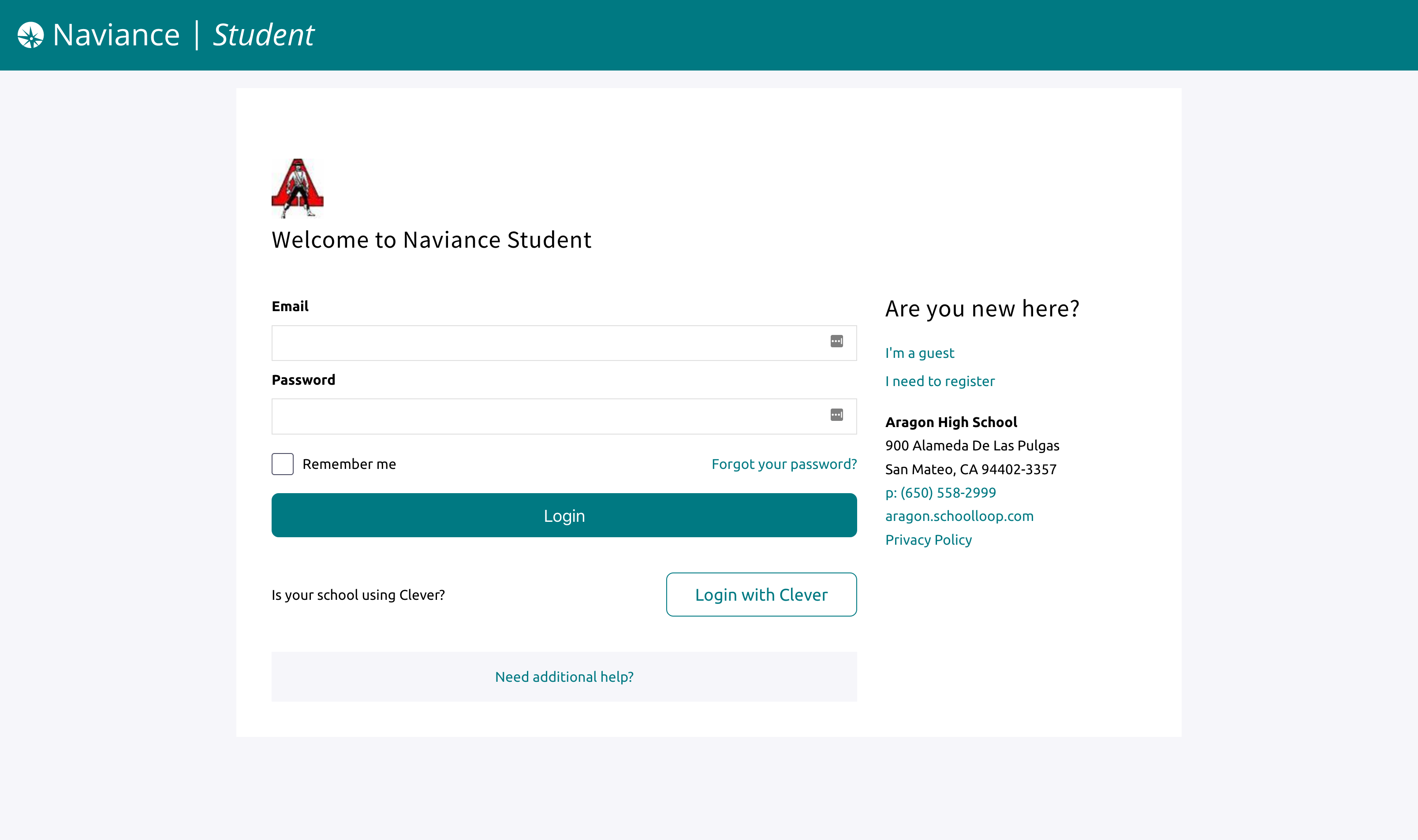Focus the Email input field
This screenshot has height=840, width=1418.
pyautogui.click(x=544, y=343)
